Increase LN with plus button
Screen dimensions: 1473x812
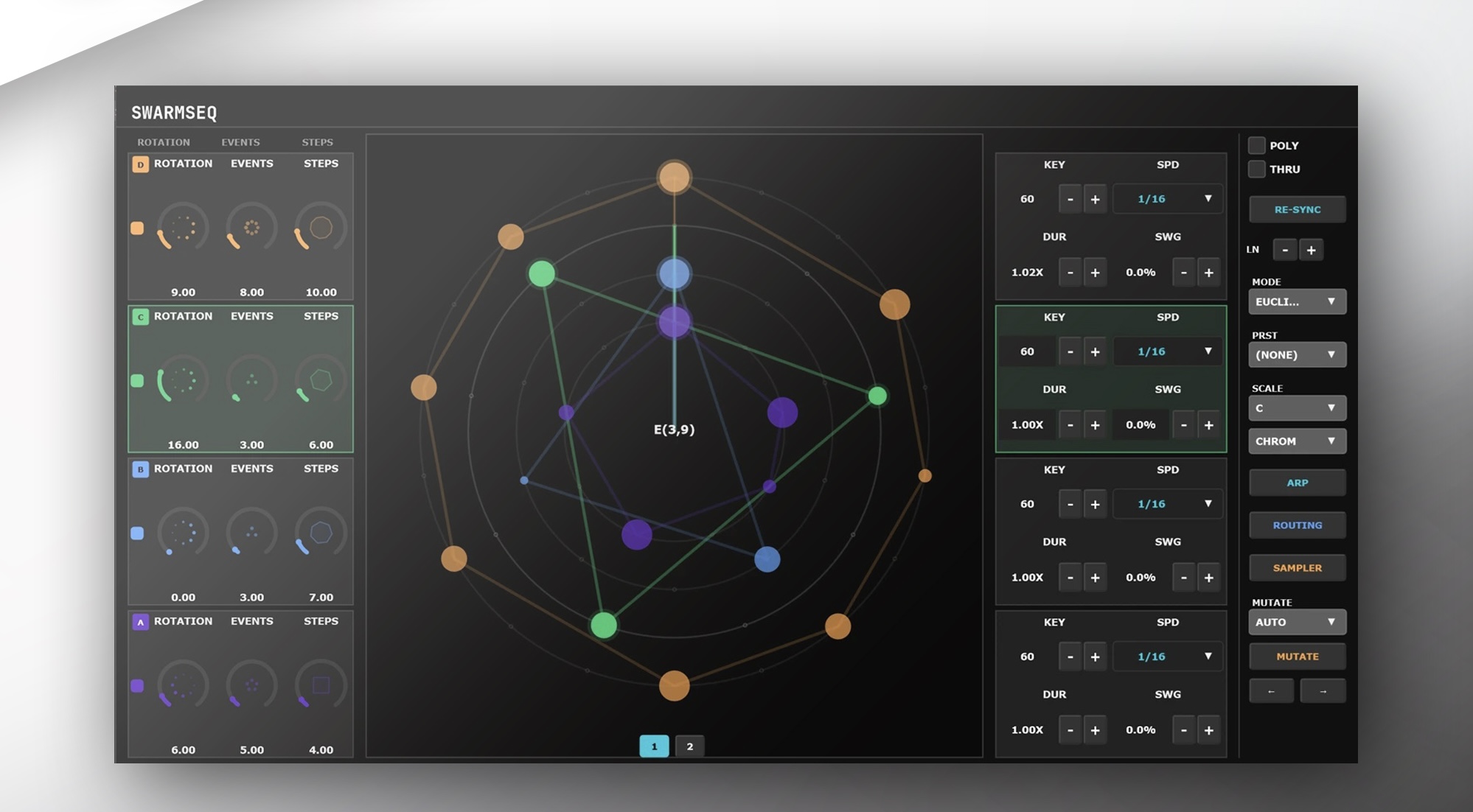(1311, 250)
